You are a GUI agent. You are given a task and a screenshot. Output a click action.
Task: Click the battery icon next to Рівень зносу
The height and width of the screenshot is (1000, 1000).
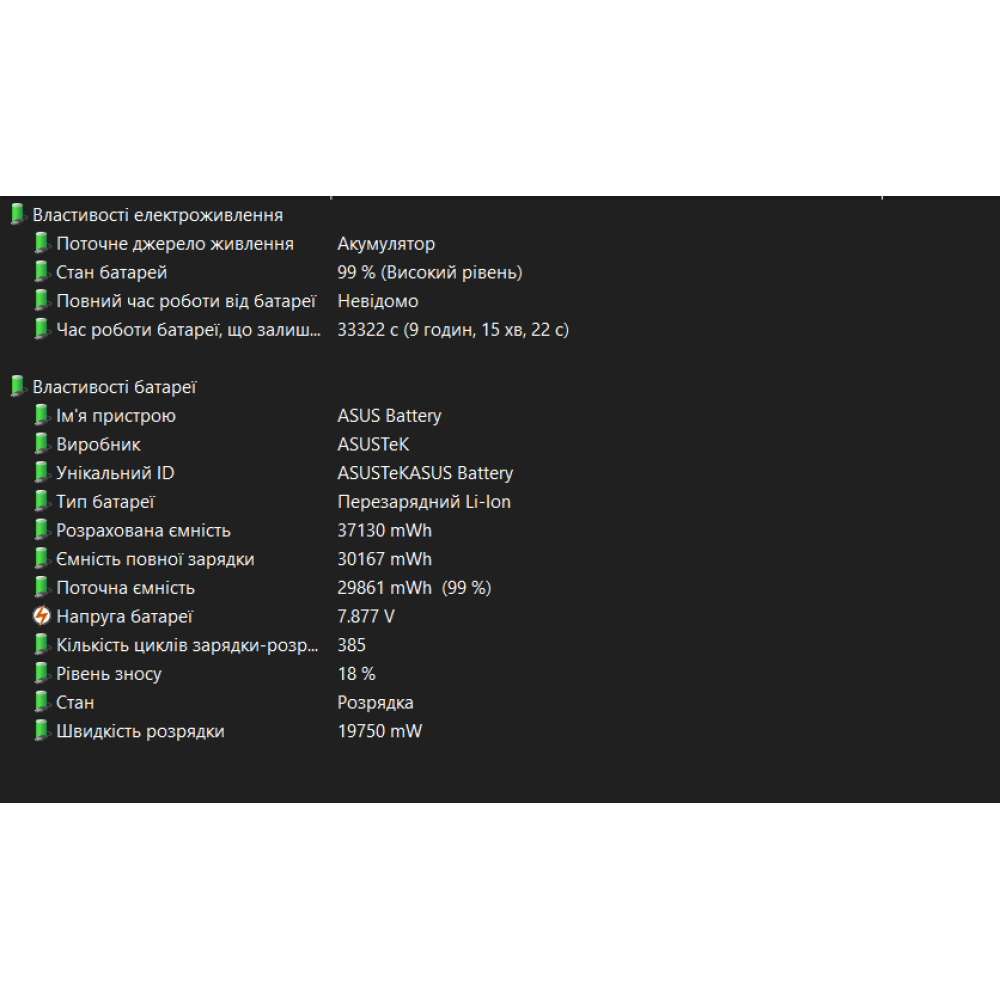(41, 674)
